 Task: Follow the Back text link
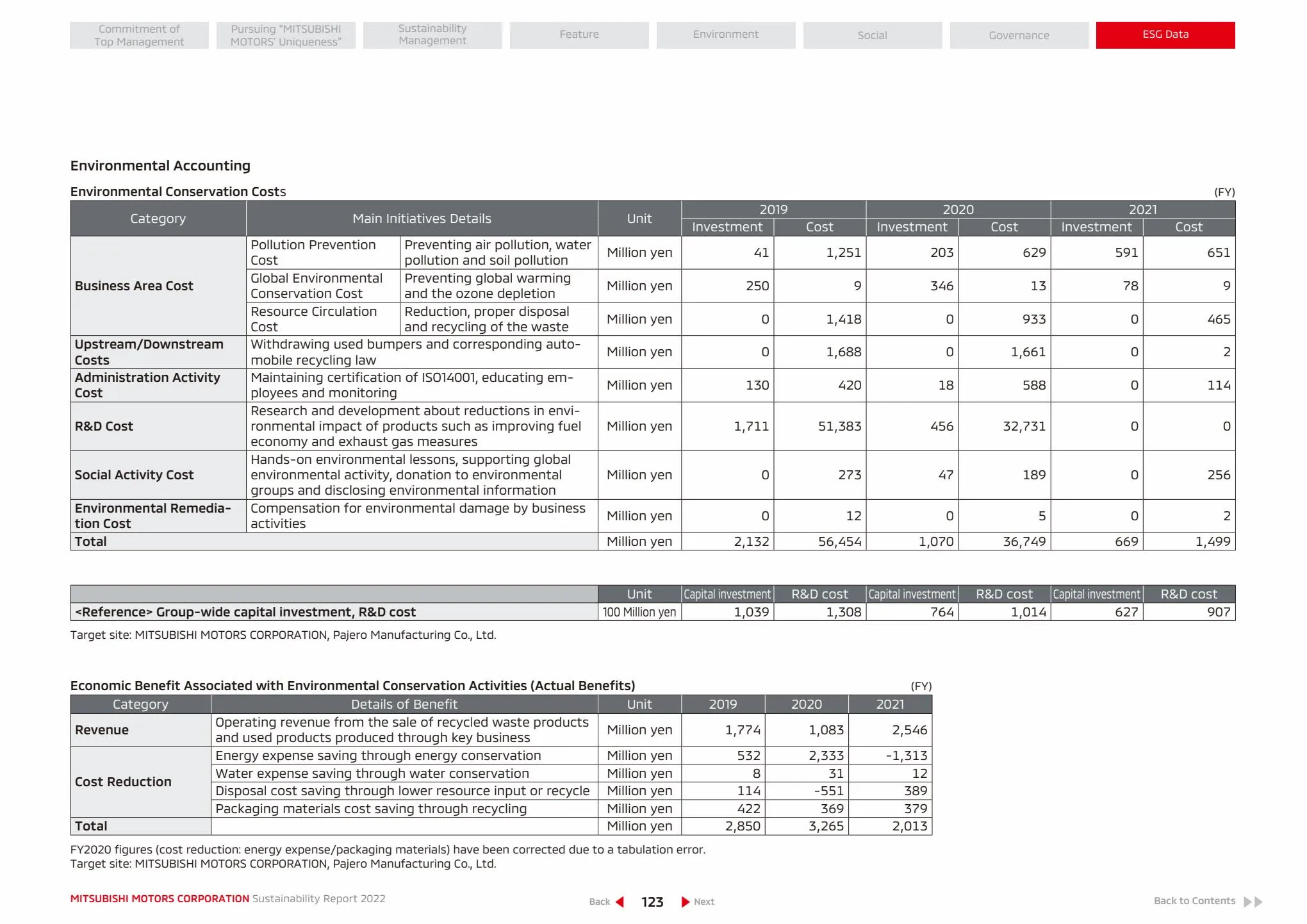600,902
